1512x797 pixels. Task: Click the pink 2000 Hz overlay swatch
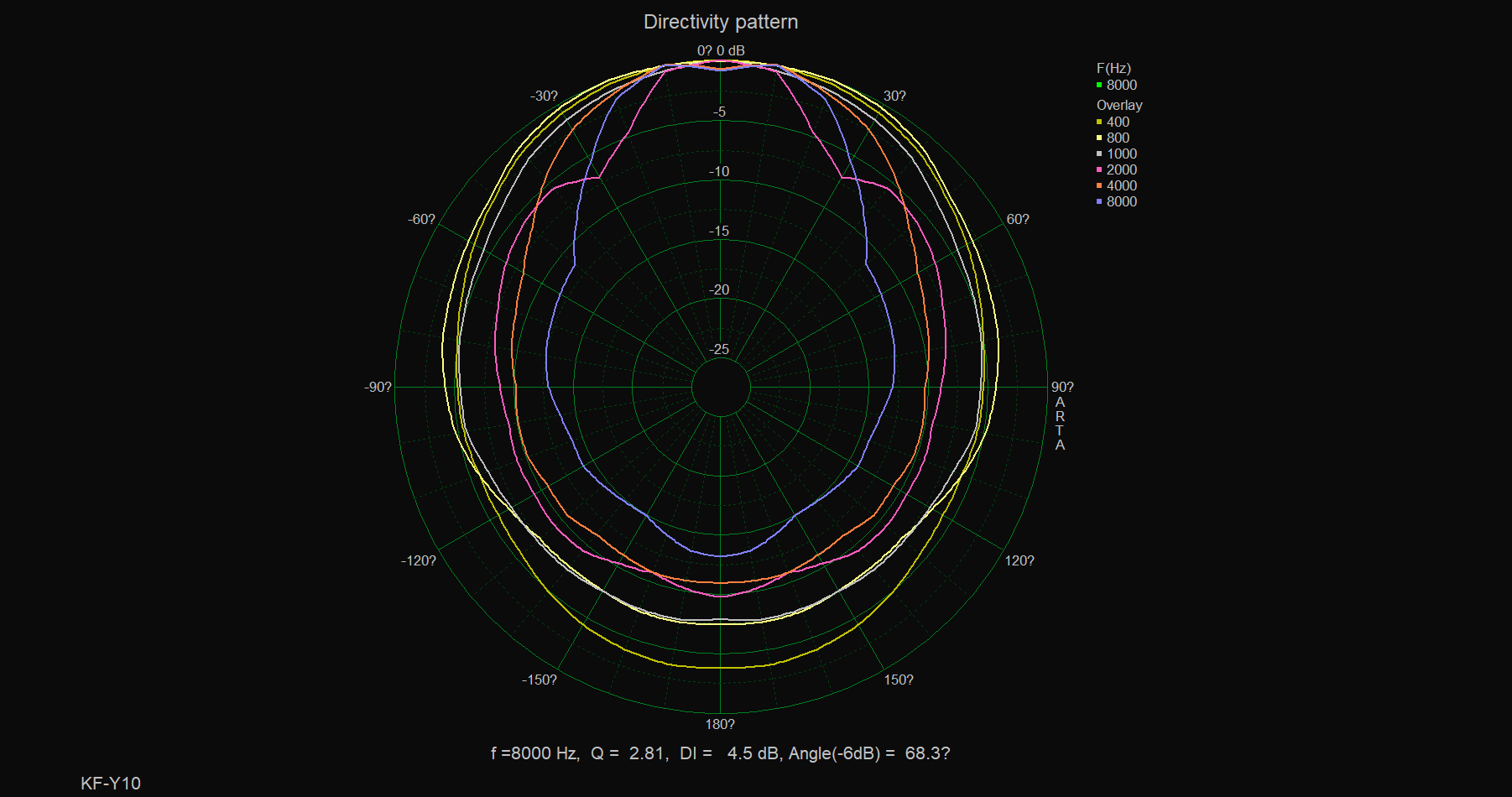[x=1099, y=169]
